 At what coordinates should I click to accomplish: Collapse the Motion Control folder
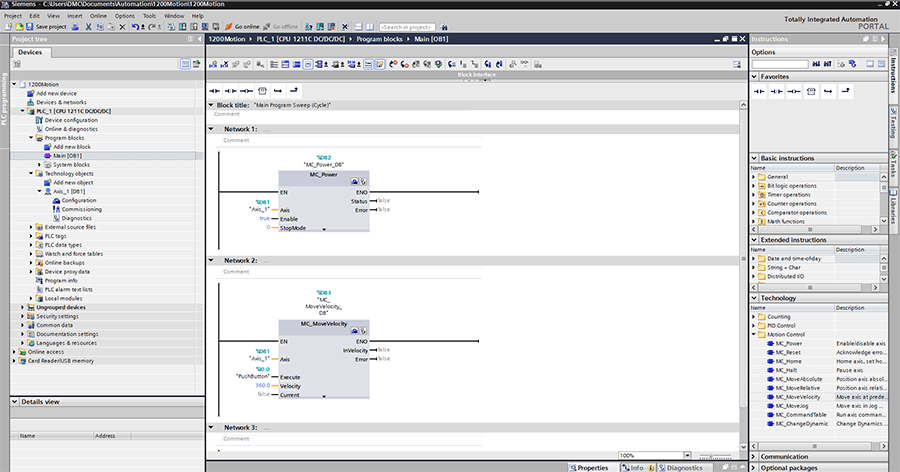pyautogui.click(x=754, y=334)
